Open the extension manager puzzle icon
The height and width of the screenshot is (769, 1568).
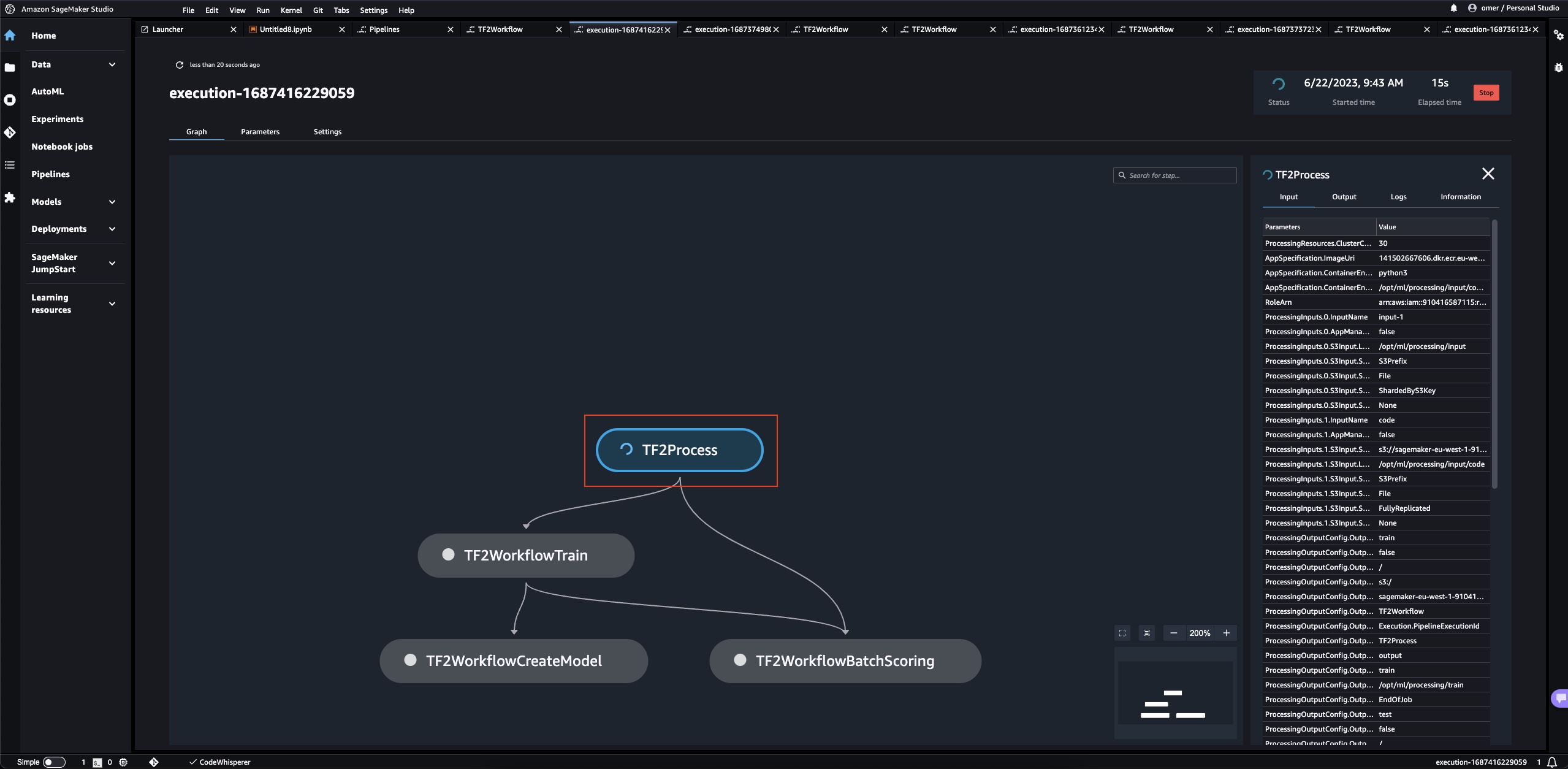click(x=10, y=197)
